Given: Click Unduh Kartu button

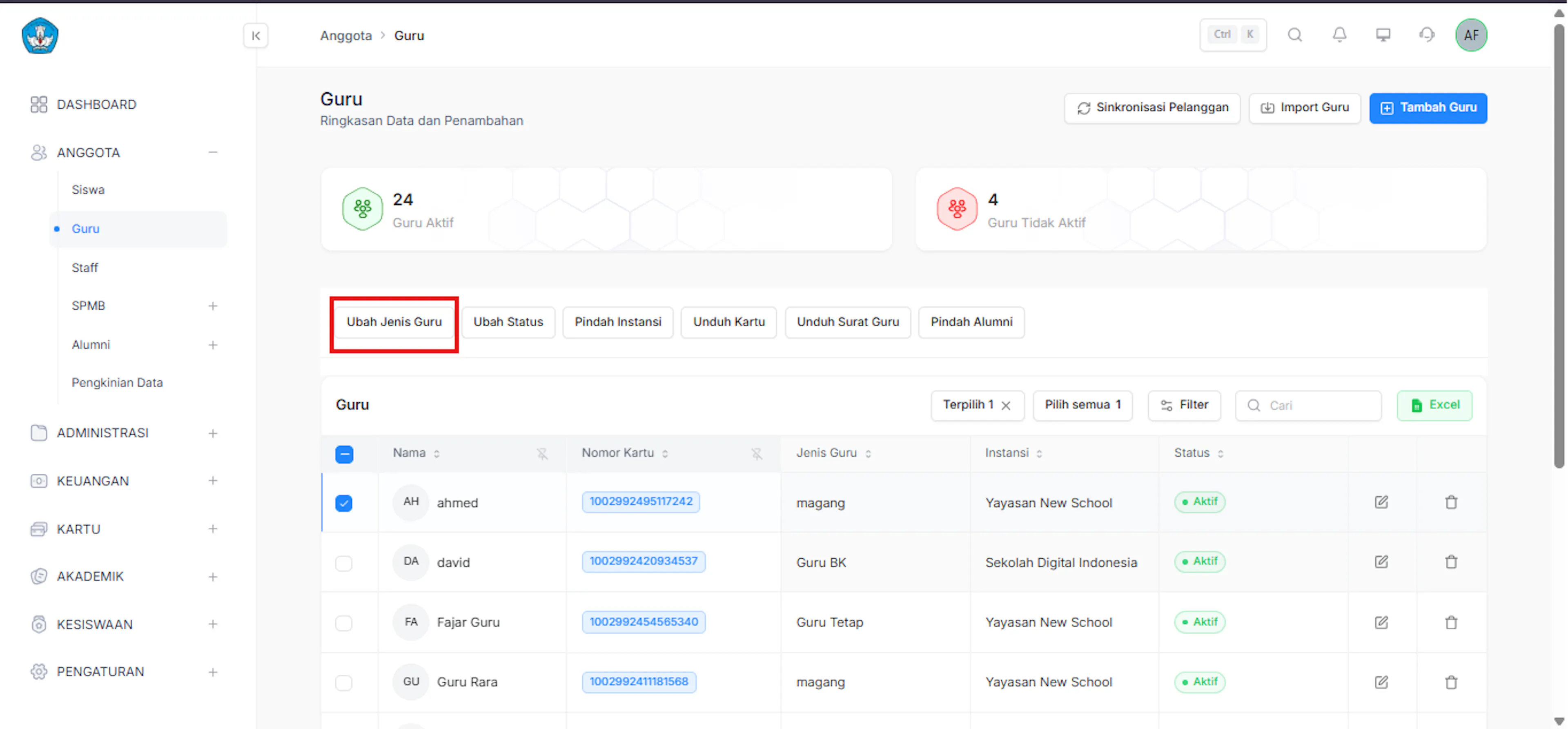Looking at the screenshot, I should click(x=728, y=321).
